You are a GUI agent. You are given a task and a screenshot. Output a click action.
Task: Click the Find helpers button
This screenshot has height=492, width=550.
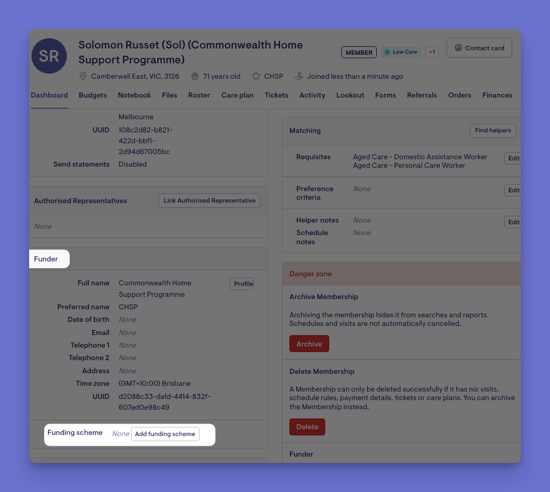pyautogui.click(x=493, y=131)
